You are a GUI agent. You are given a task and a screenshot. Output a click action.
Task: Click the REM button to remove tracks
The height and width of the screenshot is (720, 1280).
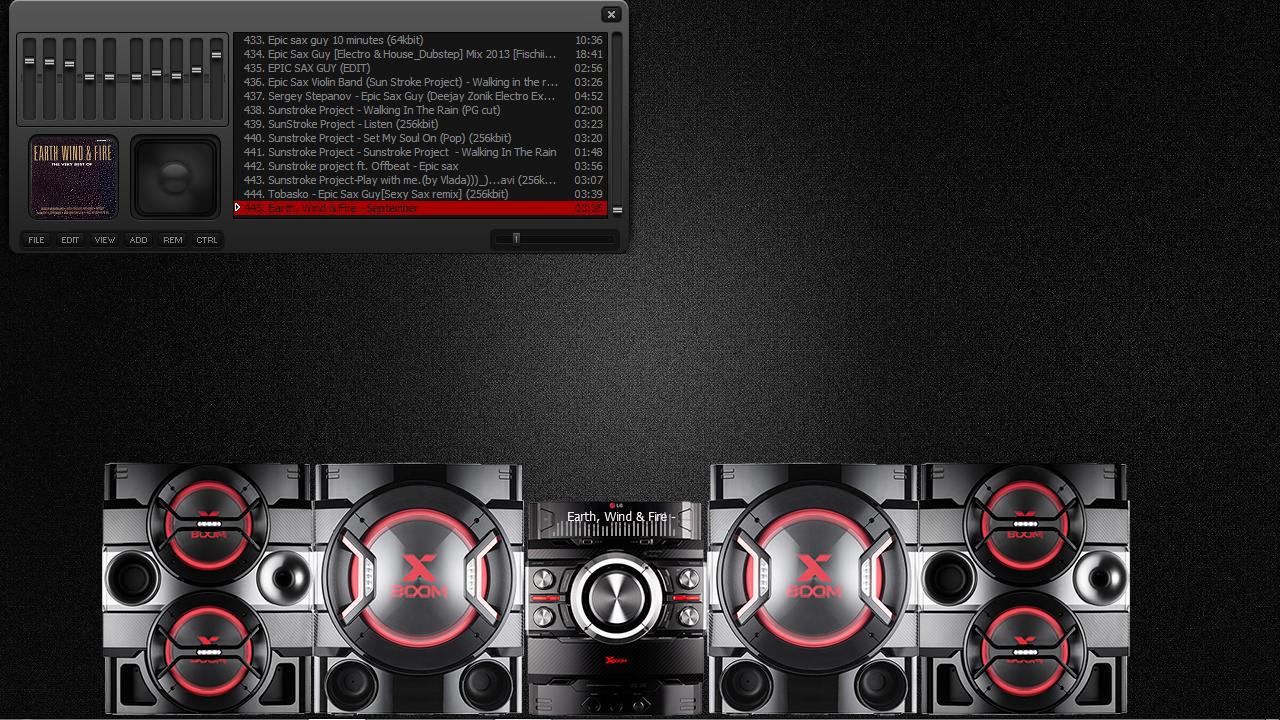(x=172, y=240)
